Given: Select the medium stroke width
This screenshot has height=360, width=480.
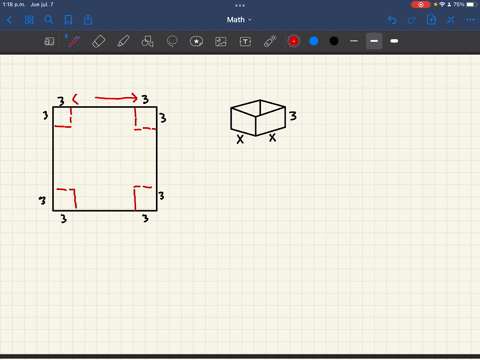Looking at the screenshot, I should coord(374,41).
